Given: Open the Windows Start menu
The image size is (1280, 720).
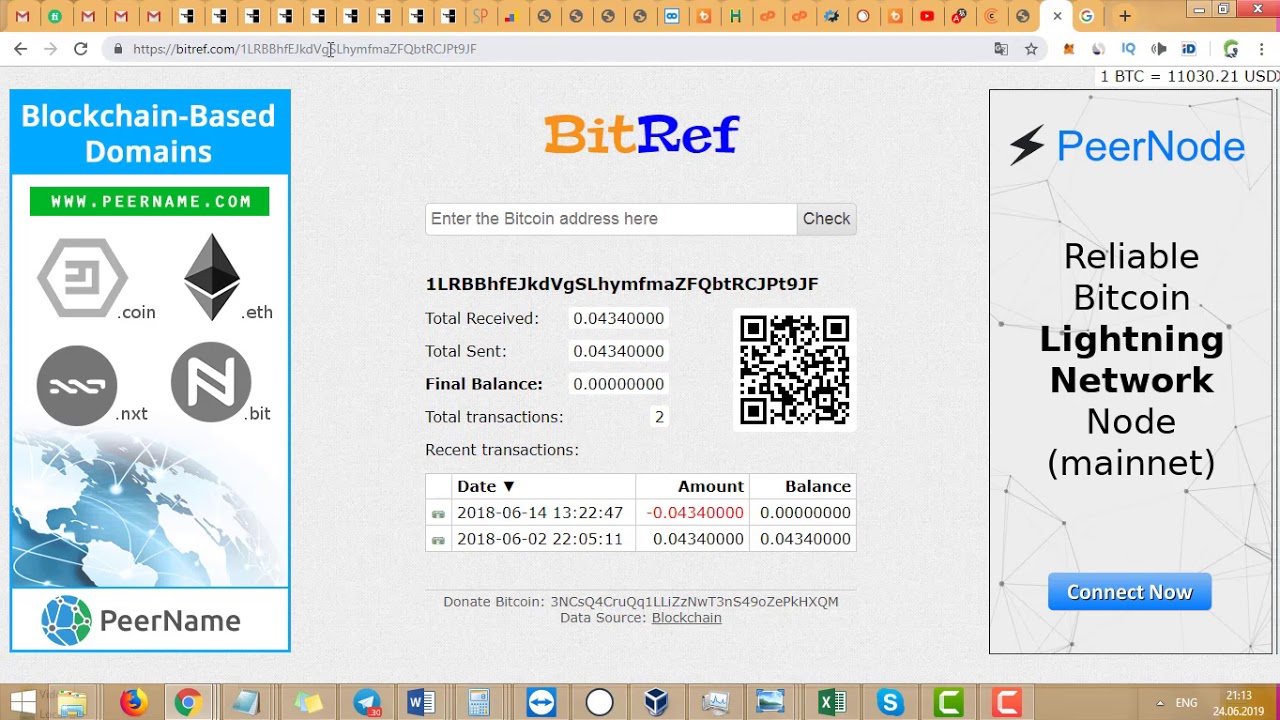Looking at the screenshot, I should click(22, 703).
